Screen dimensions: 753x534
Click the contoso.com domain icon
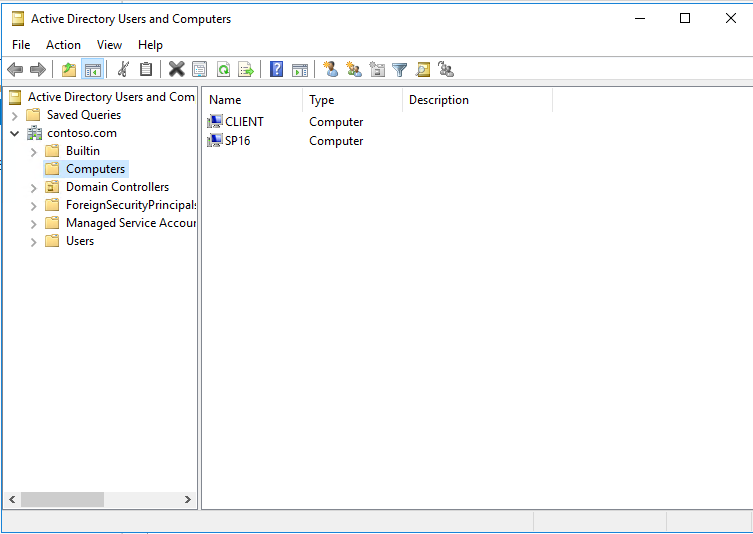(x=34, y=133)
